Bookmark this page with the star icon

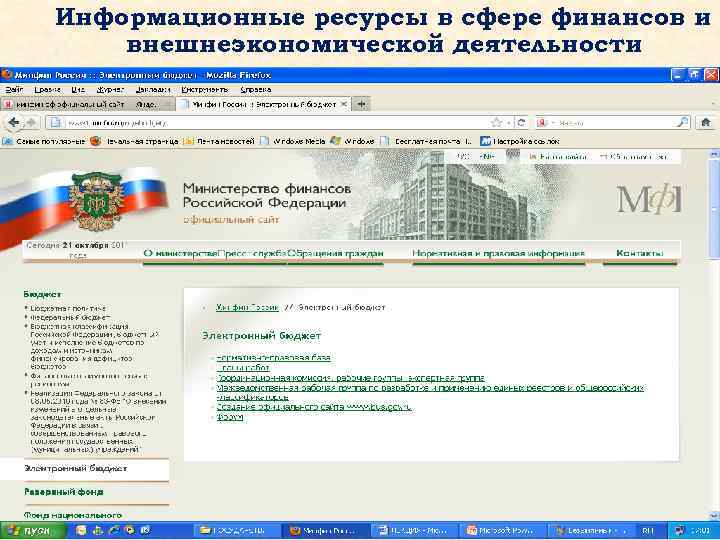(496, 123)
